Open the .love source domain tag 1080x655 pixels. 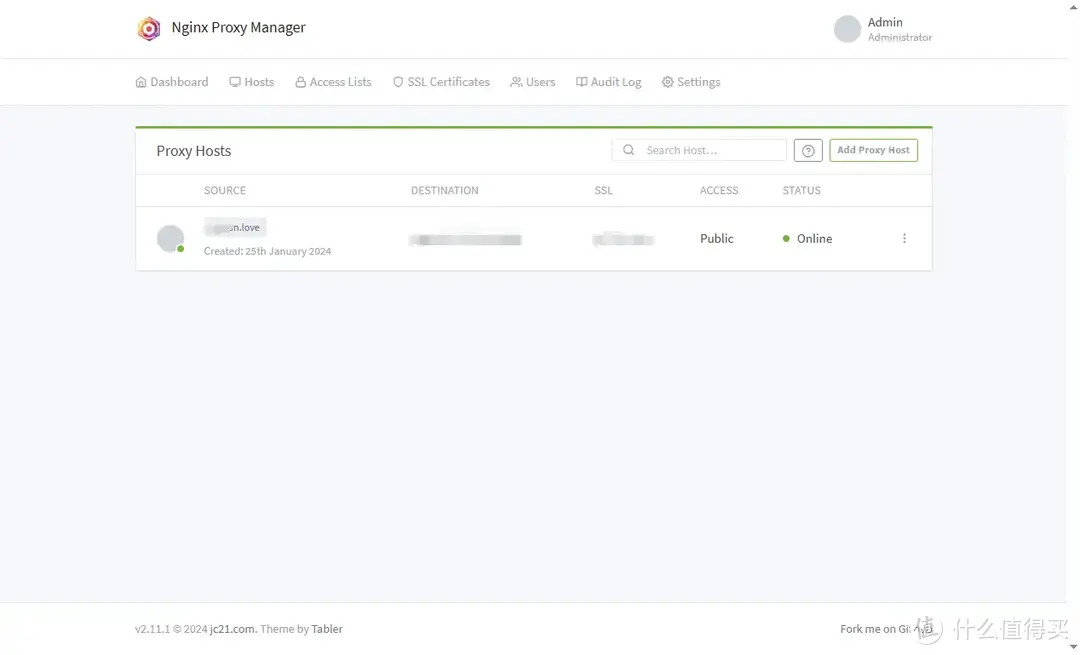tap(235, 227)
